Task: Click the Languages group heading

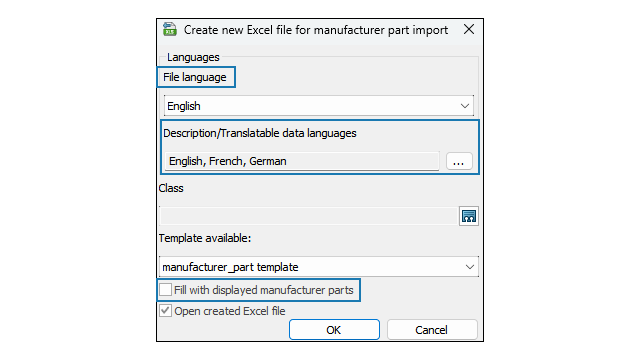Action: click(x=193, y=57)
